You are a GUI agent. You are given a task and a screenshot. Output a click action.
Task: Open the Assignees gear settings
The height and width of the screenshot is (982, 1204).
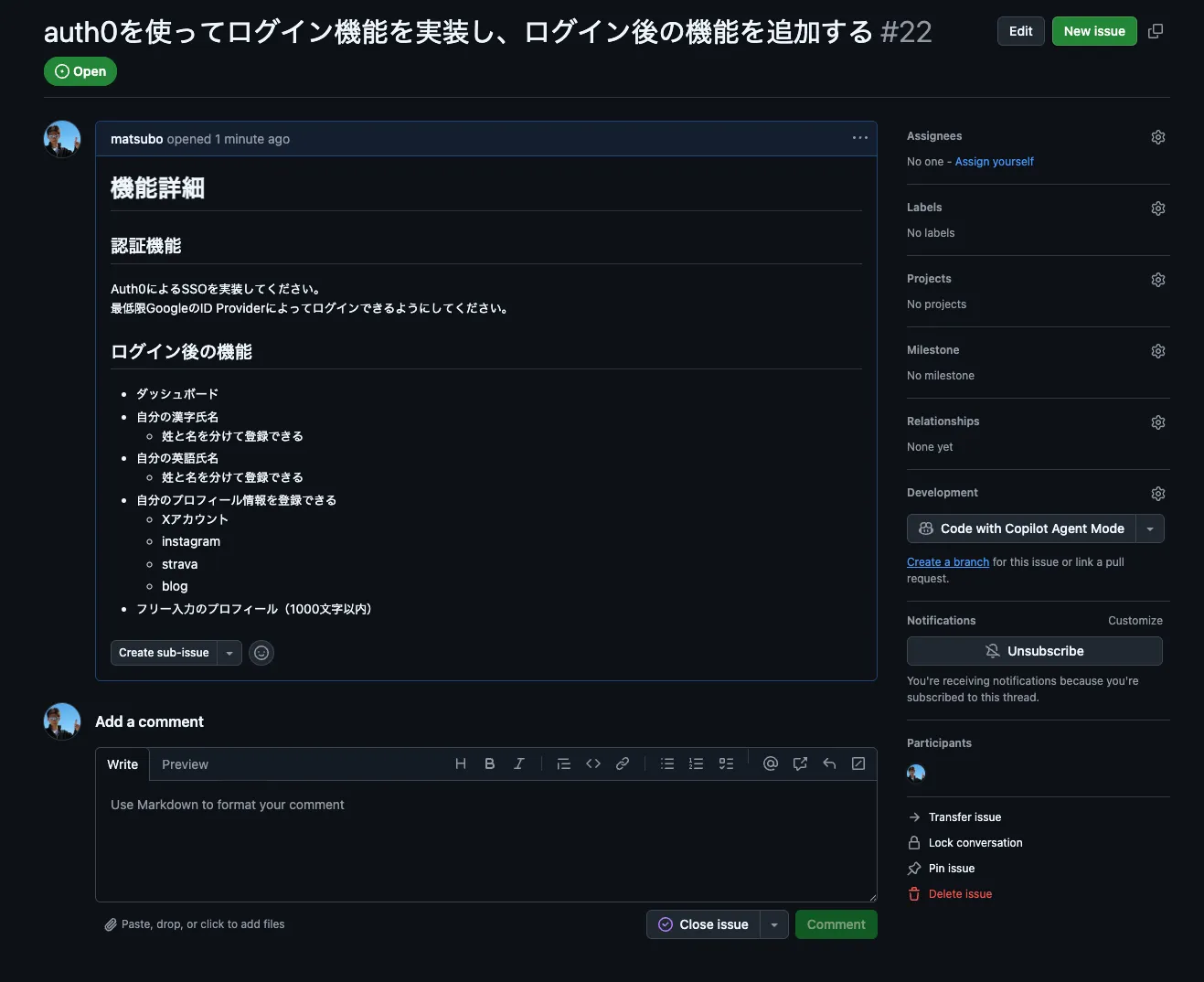pos(1157,137)
